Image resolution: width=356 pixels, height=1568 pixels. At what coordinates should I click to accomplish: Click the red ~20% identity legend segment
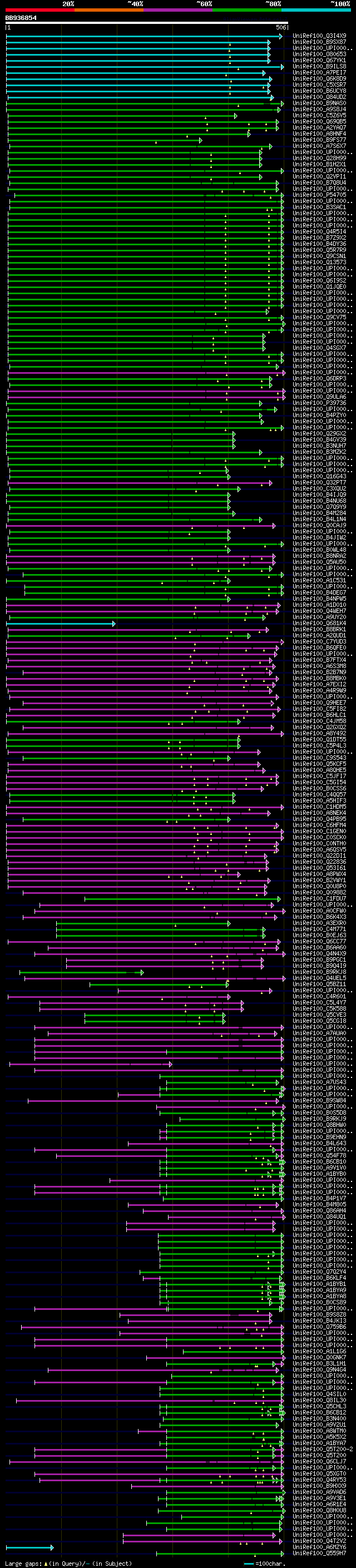coord(39,11)
